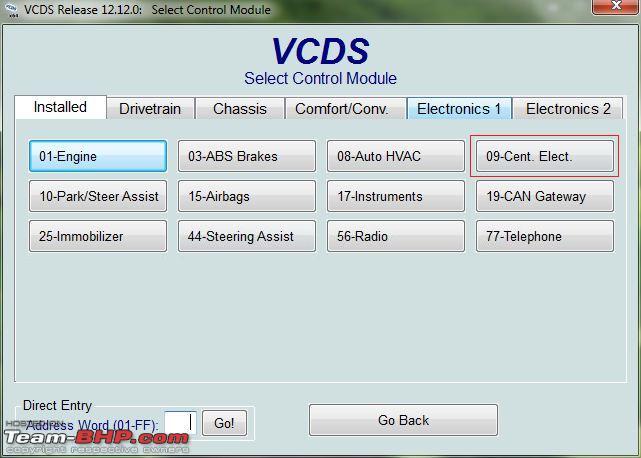Go to the Comfort/Conv. tab

click(346, 109)
